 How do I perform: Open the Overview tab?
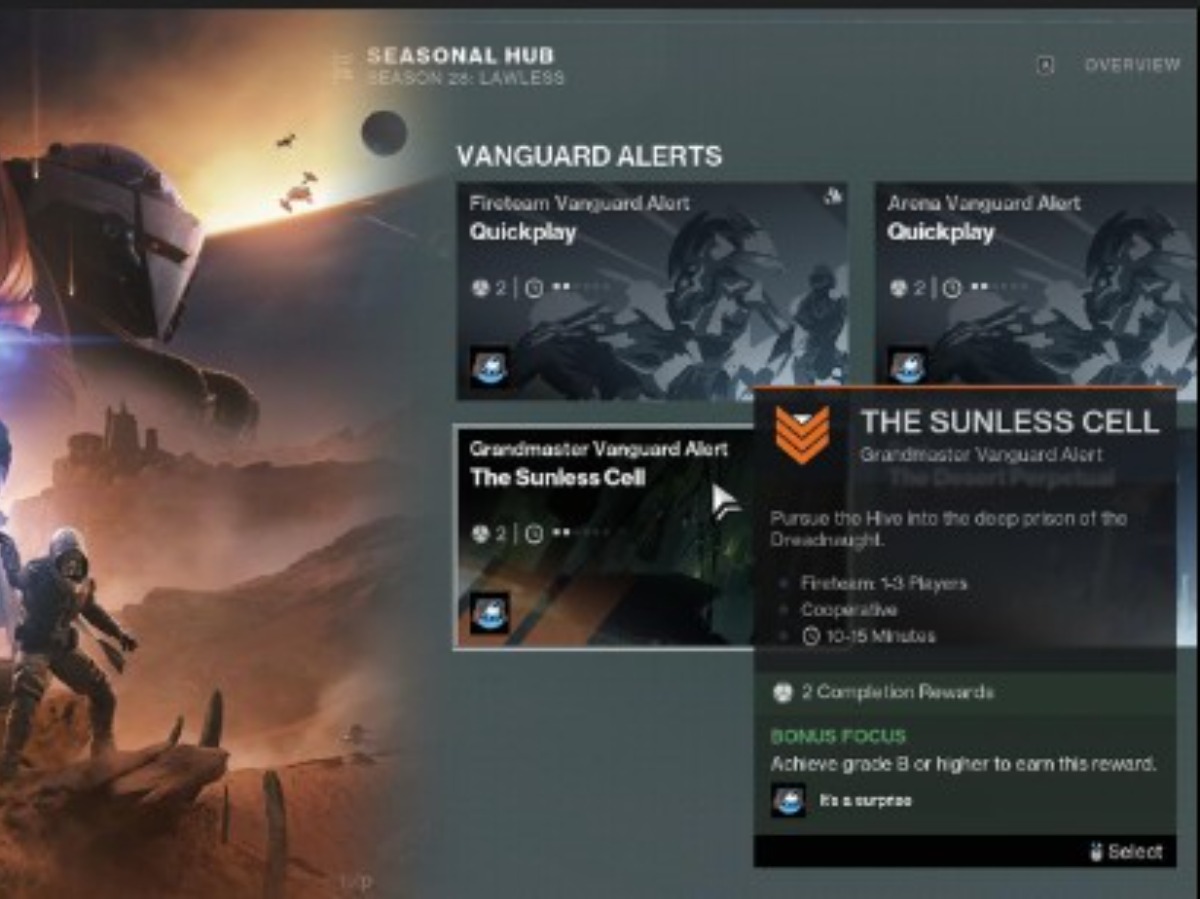pyautogui.click(x=1132, y=65)
